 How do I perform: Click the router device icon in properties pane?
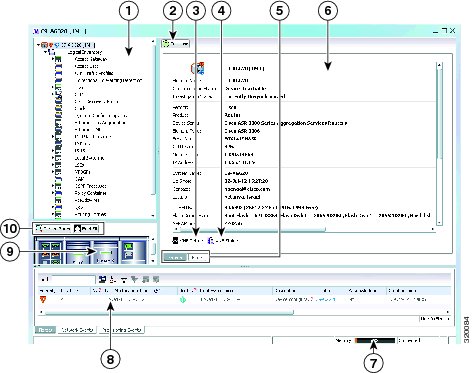(198, 68)
